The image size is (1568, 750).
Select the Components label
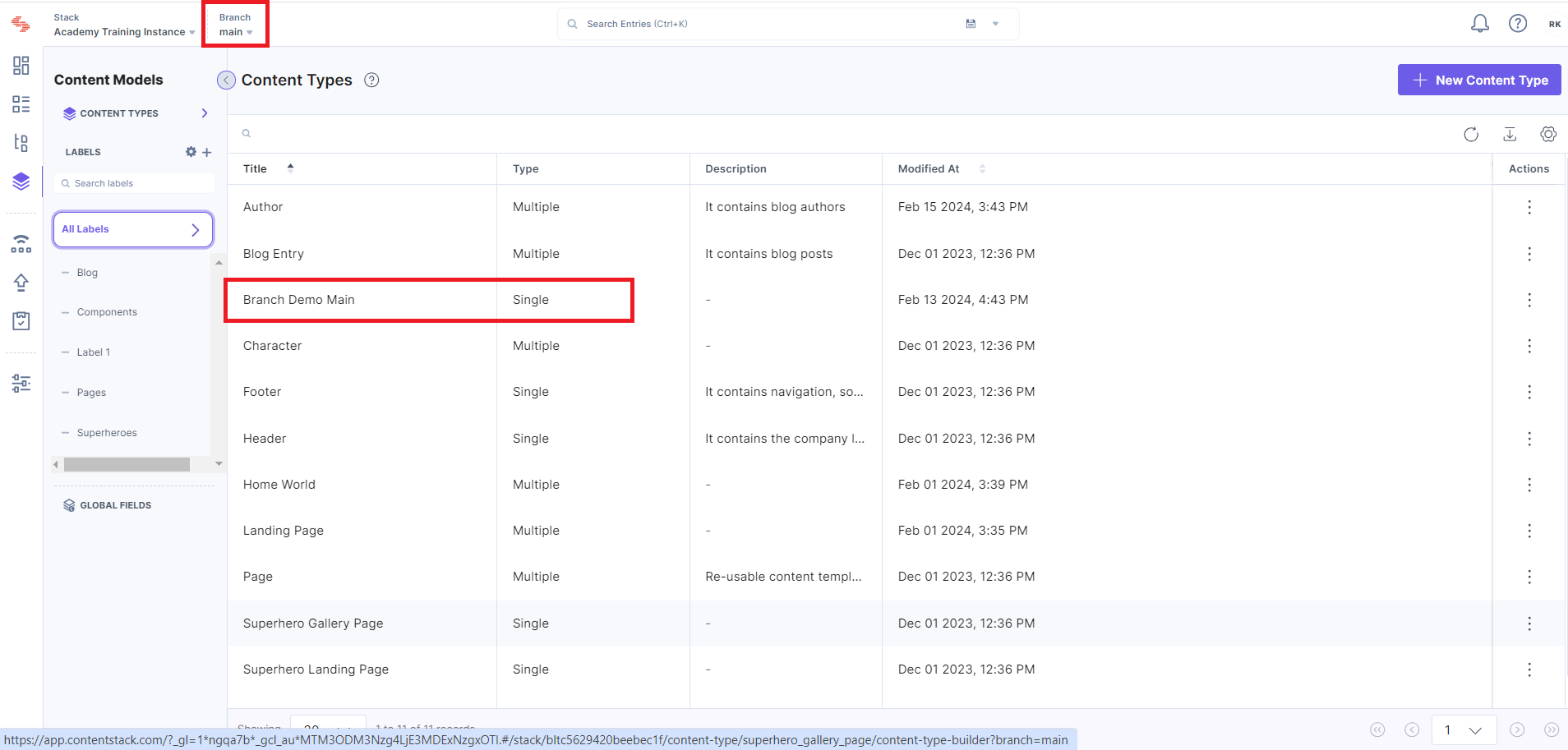[x=107, y=312]
